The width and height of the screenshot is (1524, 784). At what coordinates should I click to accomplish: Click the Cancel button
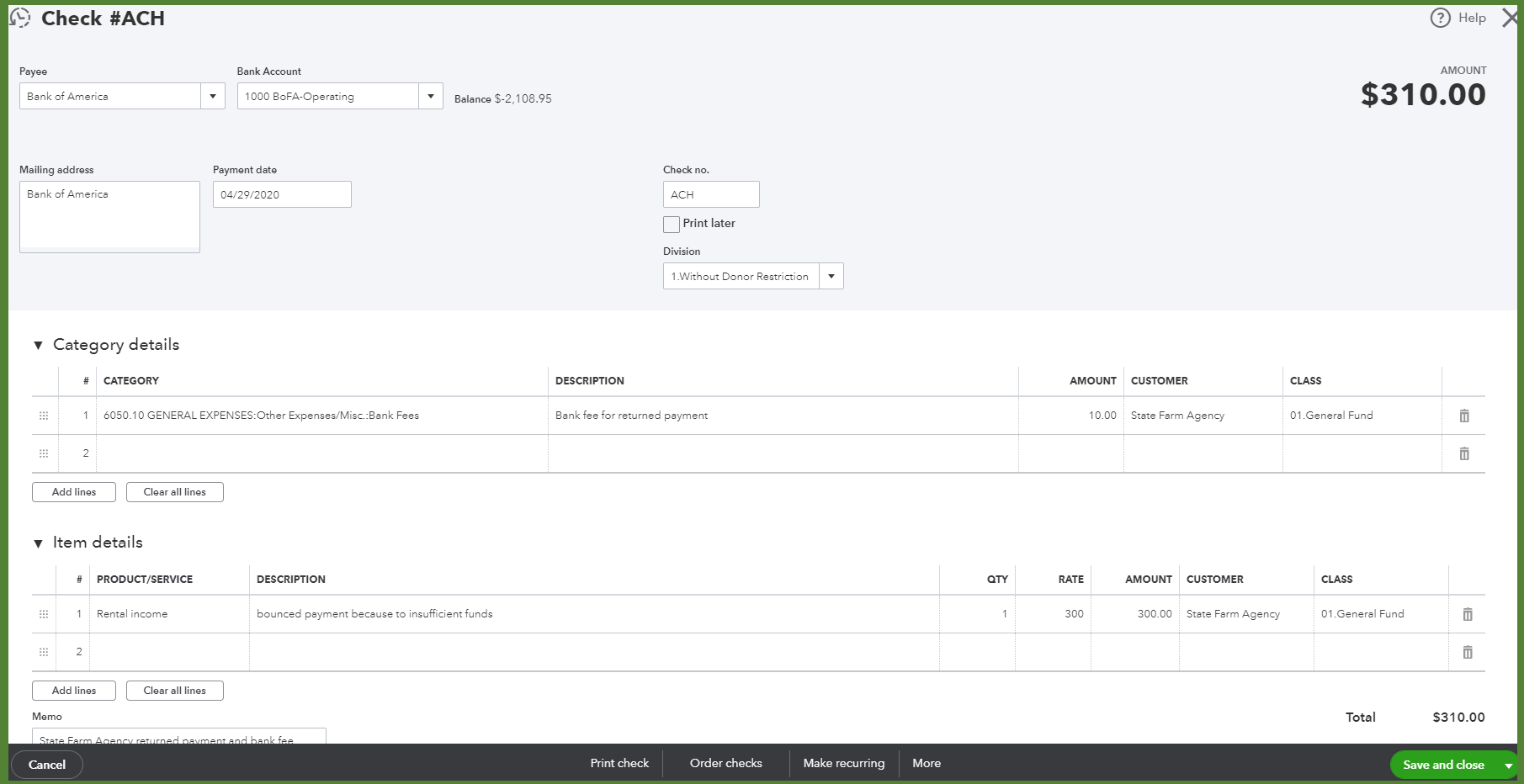pyautogui.click(x=47, y=765)
